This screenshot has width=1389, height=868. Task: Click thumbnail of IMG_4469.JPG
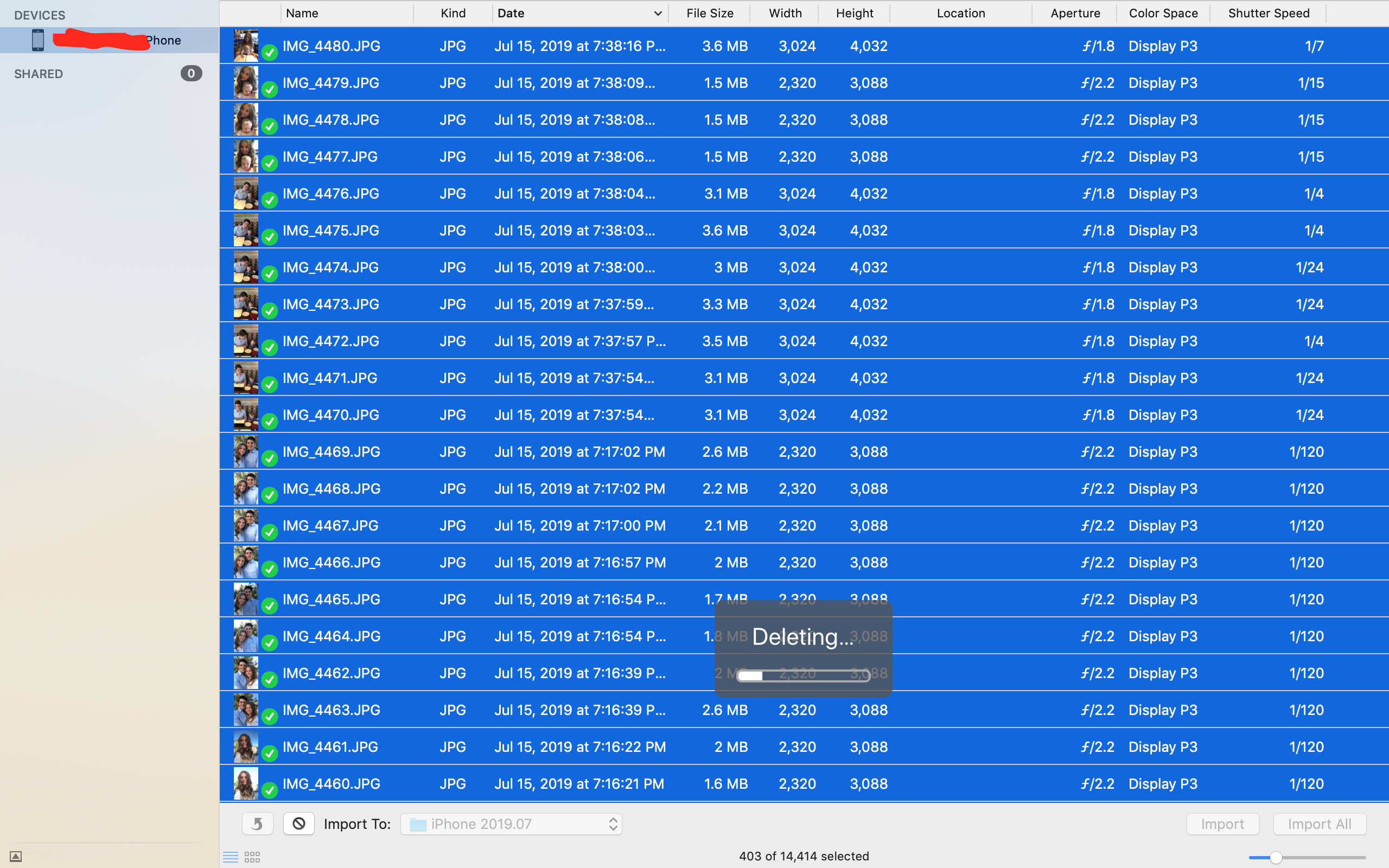click(246, 451)
